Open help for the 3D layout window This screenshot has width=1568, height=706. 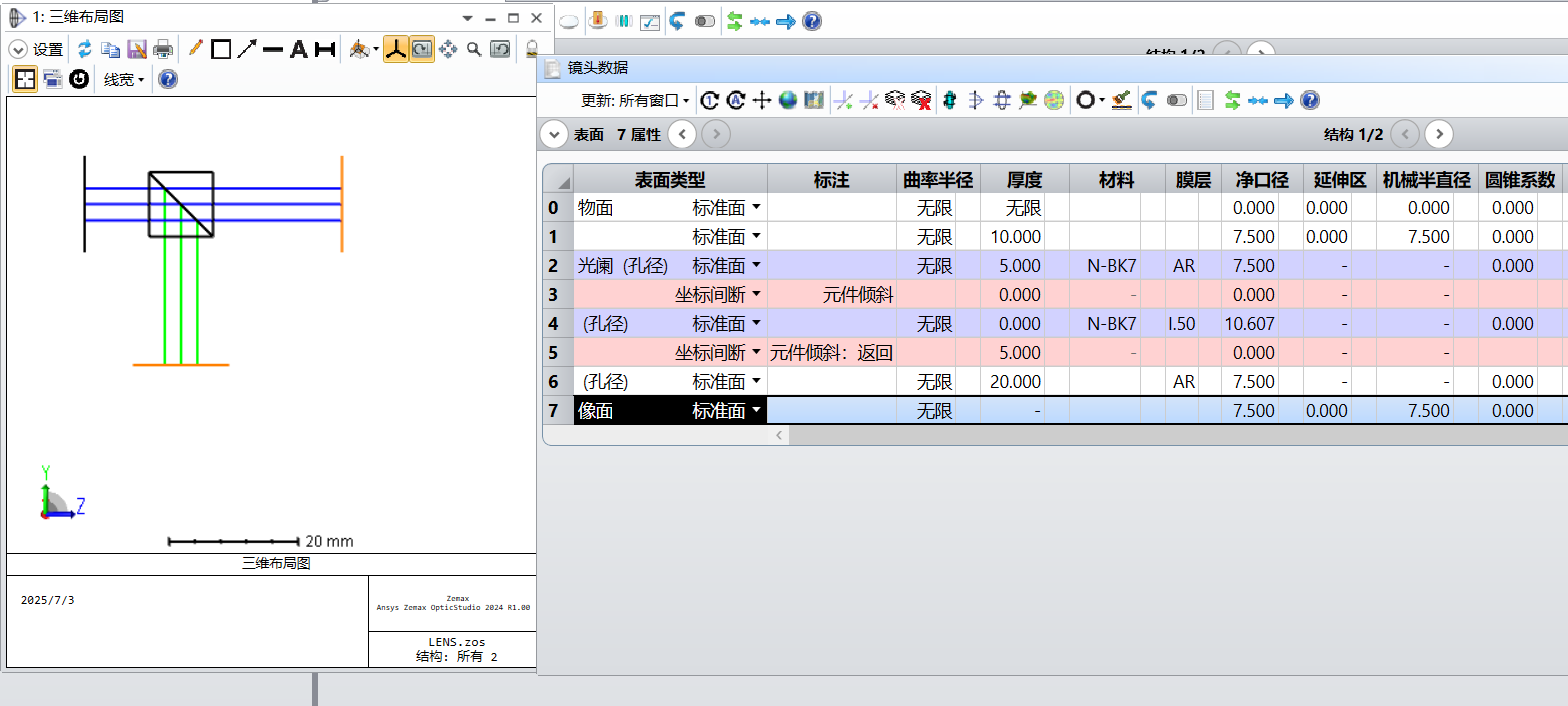[168, 79]
